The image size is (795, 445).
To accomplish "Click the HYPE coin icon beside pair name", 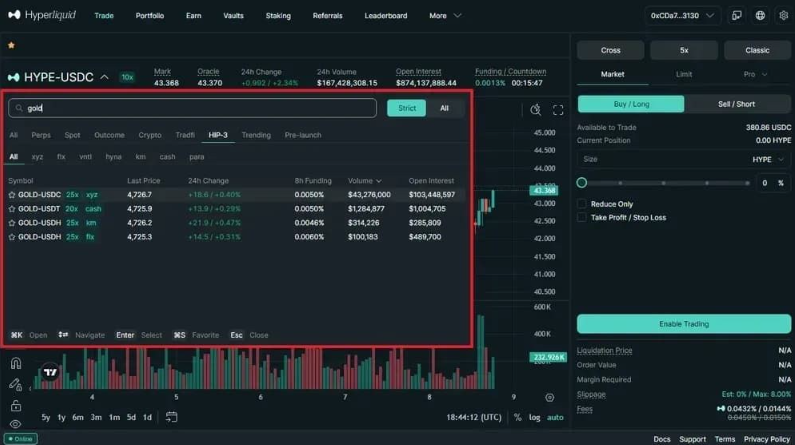I will [x=14, y=77].
